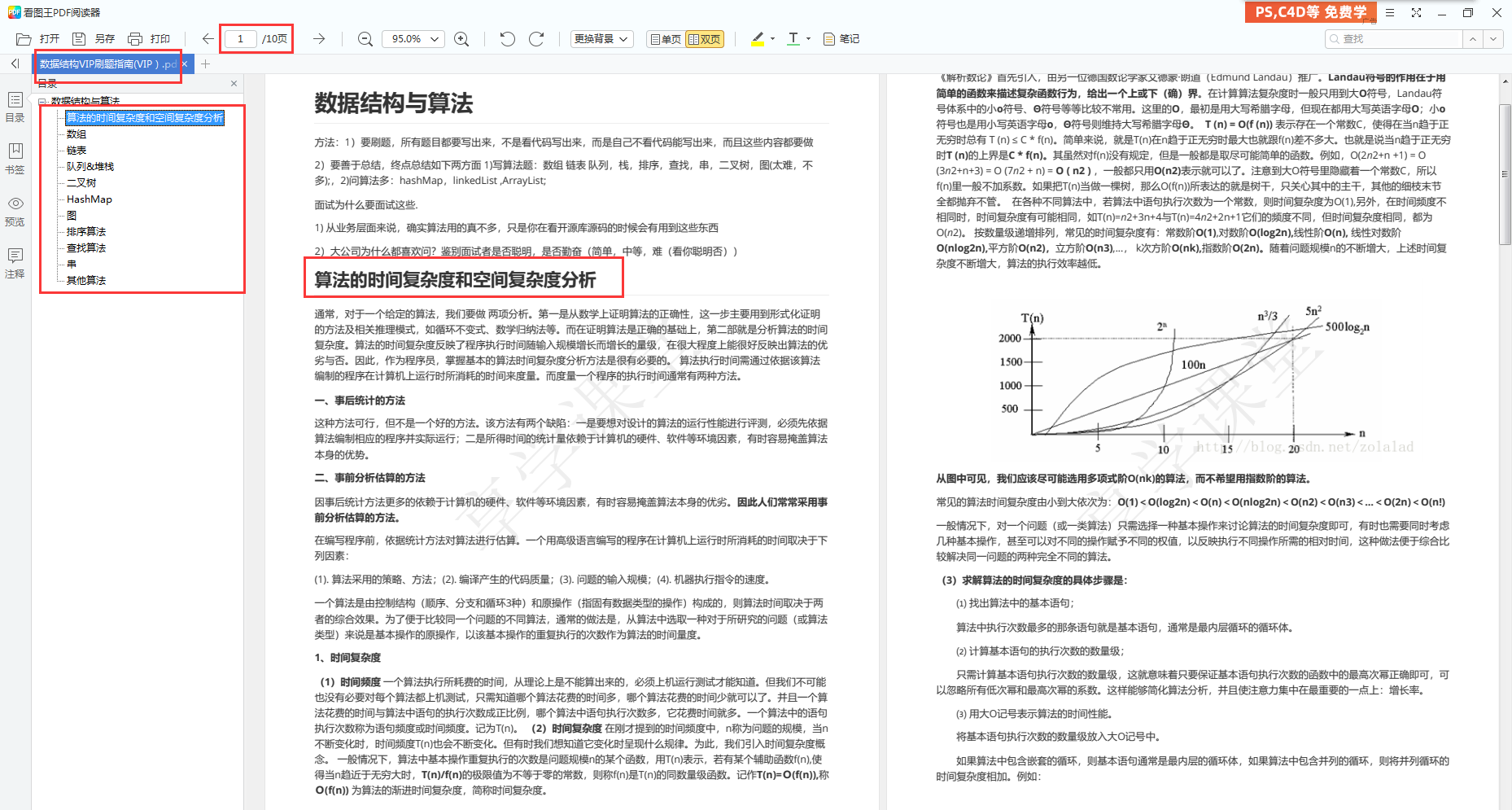
Task: Jump to next search result
Action: coord(1492,39)
